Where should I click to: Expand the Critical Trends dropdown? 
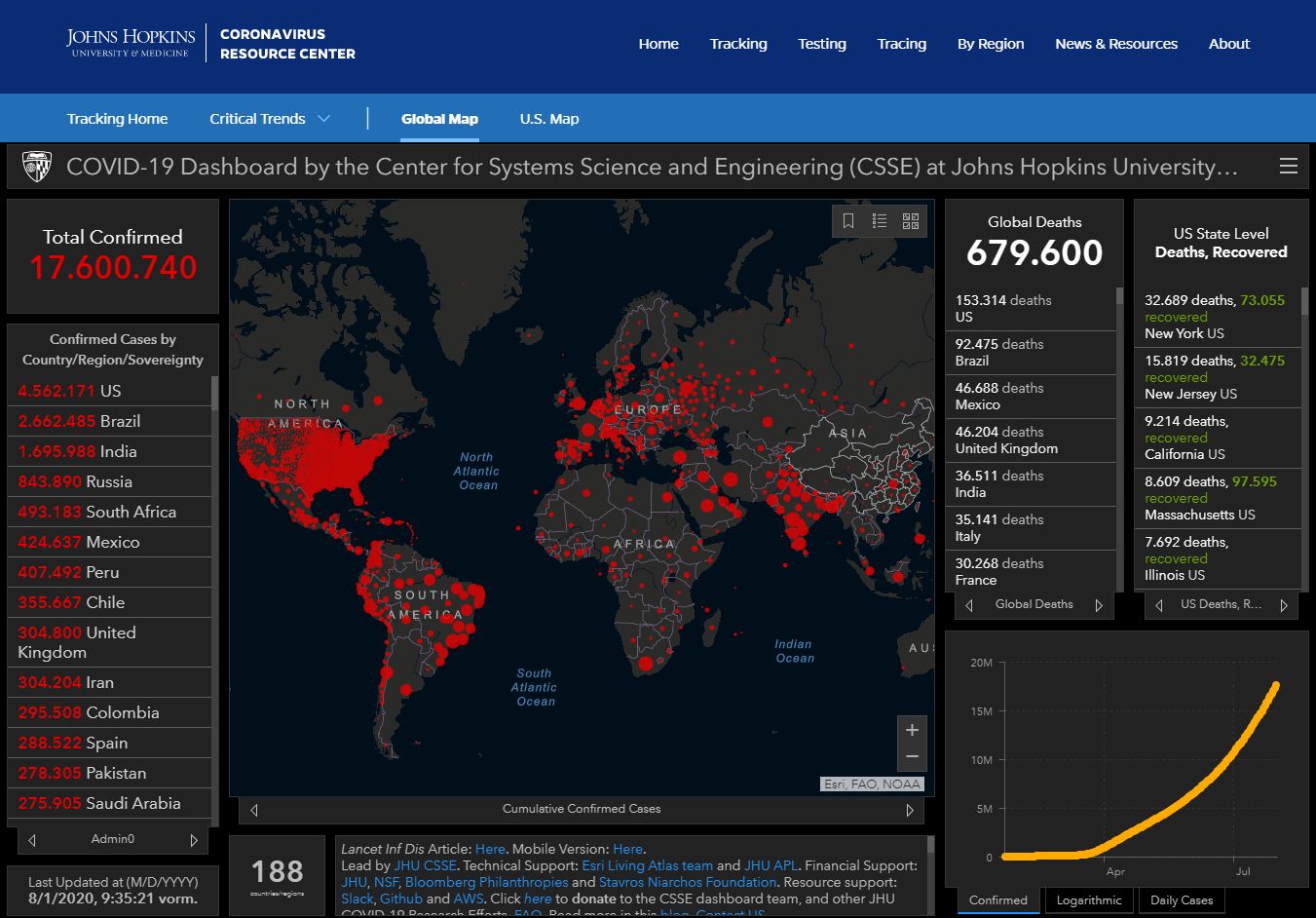pos(270,119)
